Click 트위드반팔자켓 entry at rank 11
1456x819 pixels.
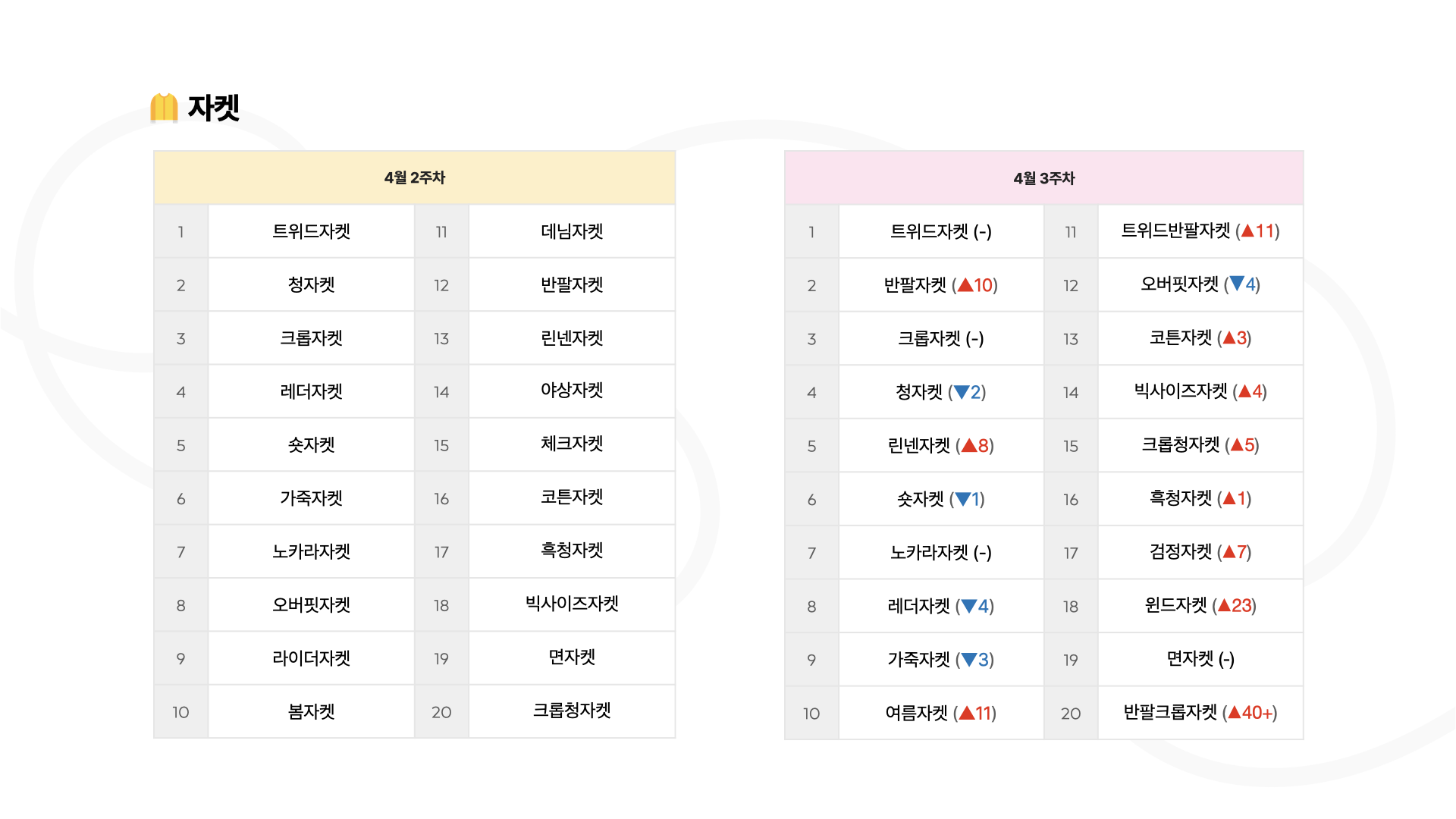(1200, 231)
